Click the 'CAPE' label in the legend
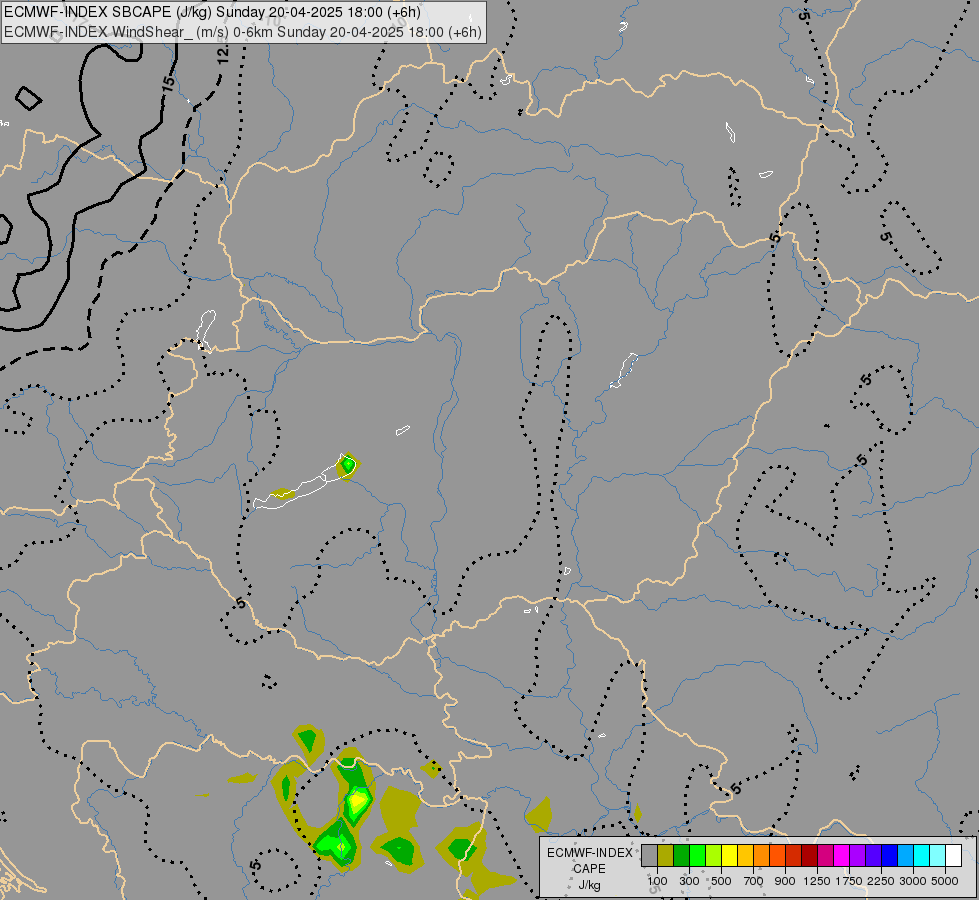 point(589,869)
